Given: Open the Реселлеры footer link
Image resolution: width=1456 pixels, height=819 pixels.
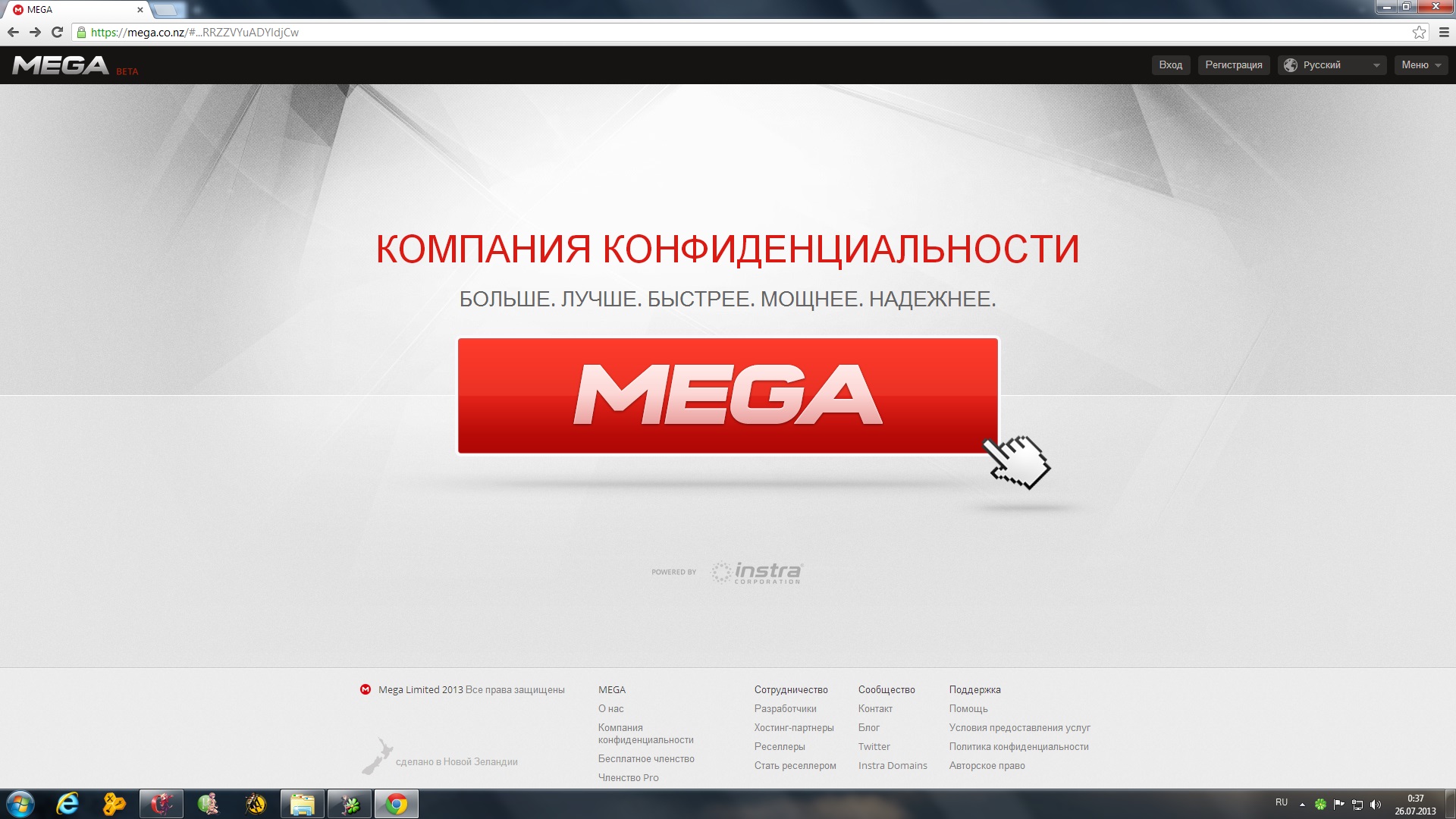Looking at the screenshot, I should 780,747.
